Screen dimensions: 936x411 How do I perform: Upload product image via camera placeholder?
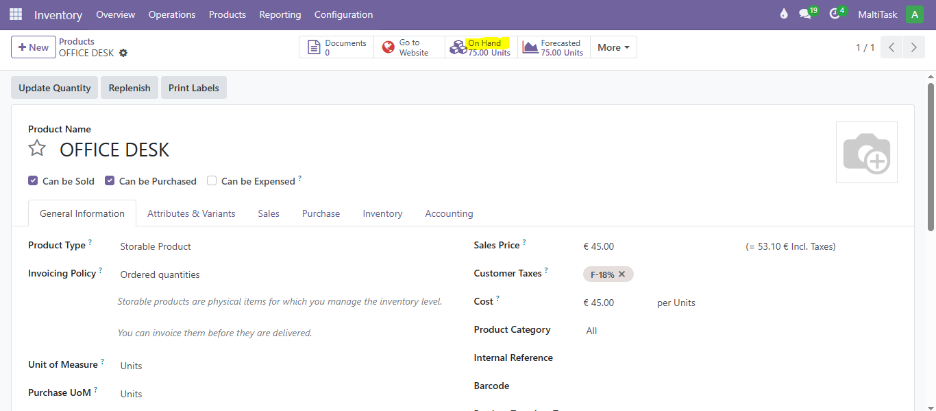click(x=866, y=153)
